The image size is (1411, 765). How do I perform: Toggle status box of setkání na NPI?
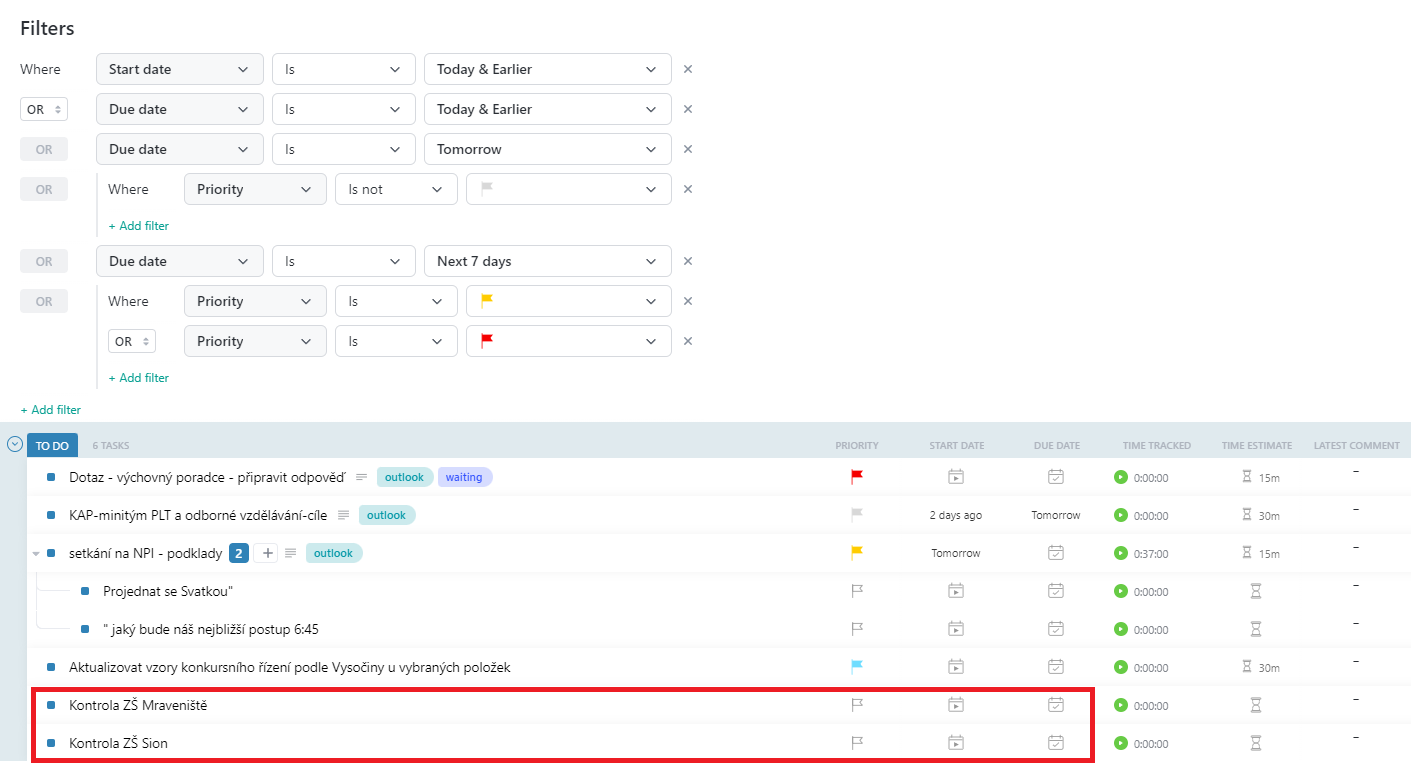[51, 553]
